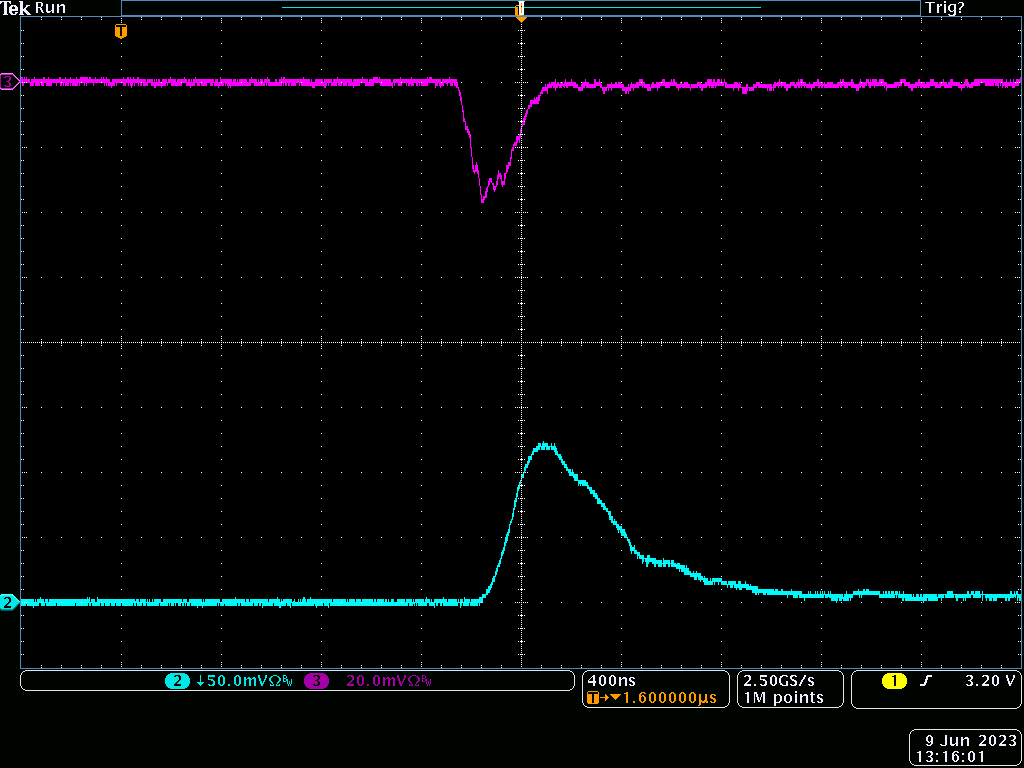Click the Tek logo

tap(16, 8)
